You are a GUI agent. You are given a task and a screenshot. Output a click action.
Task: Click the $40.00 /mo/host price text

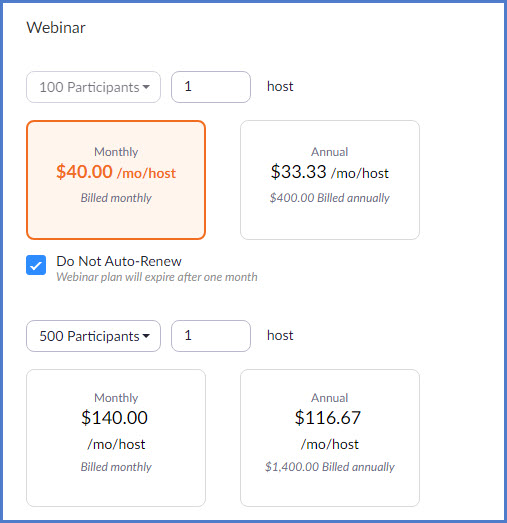point(116,172)
